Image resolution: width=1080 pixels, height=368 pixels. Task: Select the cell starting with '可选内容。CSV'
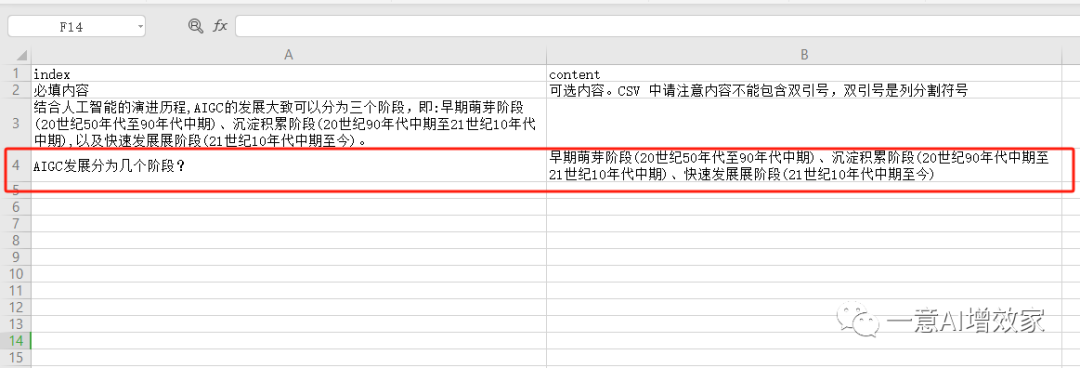804,90
